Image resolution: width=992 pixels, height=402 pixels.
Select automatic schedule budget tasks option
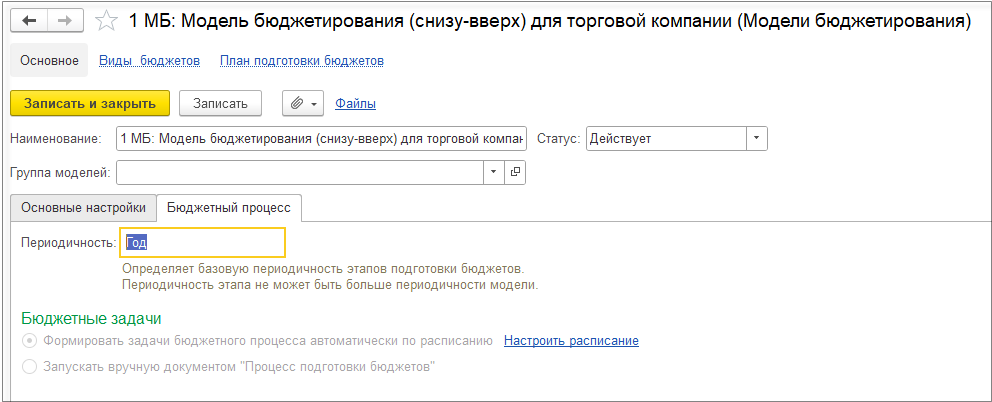[28, 341]
